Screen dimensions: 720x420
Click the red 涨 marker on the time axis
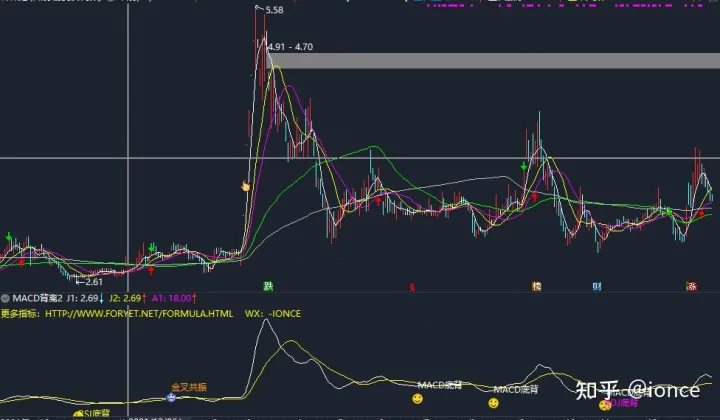tap(691, 286)
